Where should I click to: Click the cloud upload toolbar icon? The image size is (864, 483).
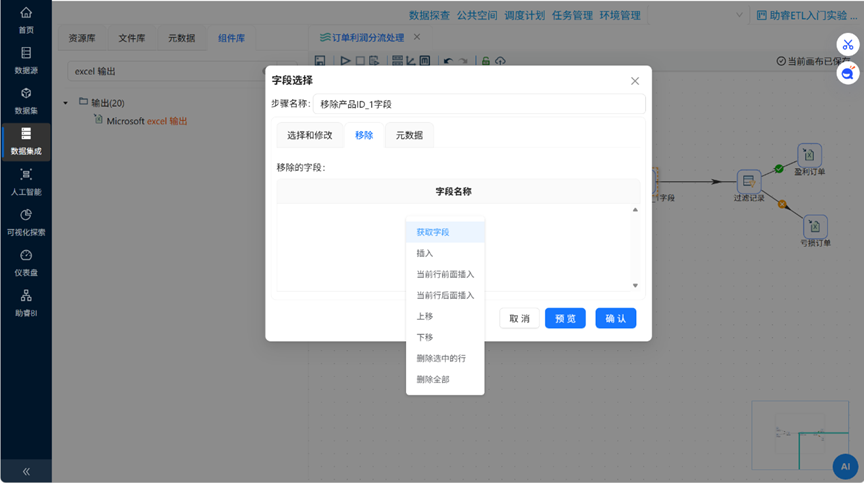point(500,61)
